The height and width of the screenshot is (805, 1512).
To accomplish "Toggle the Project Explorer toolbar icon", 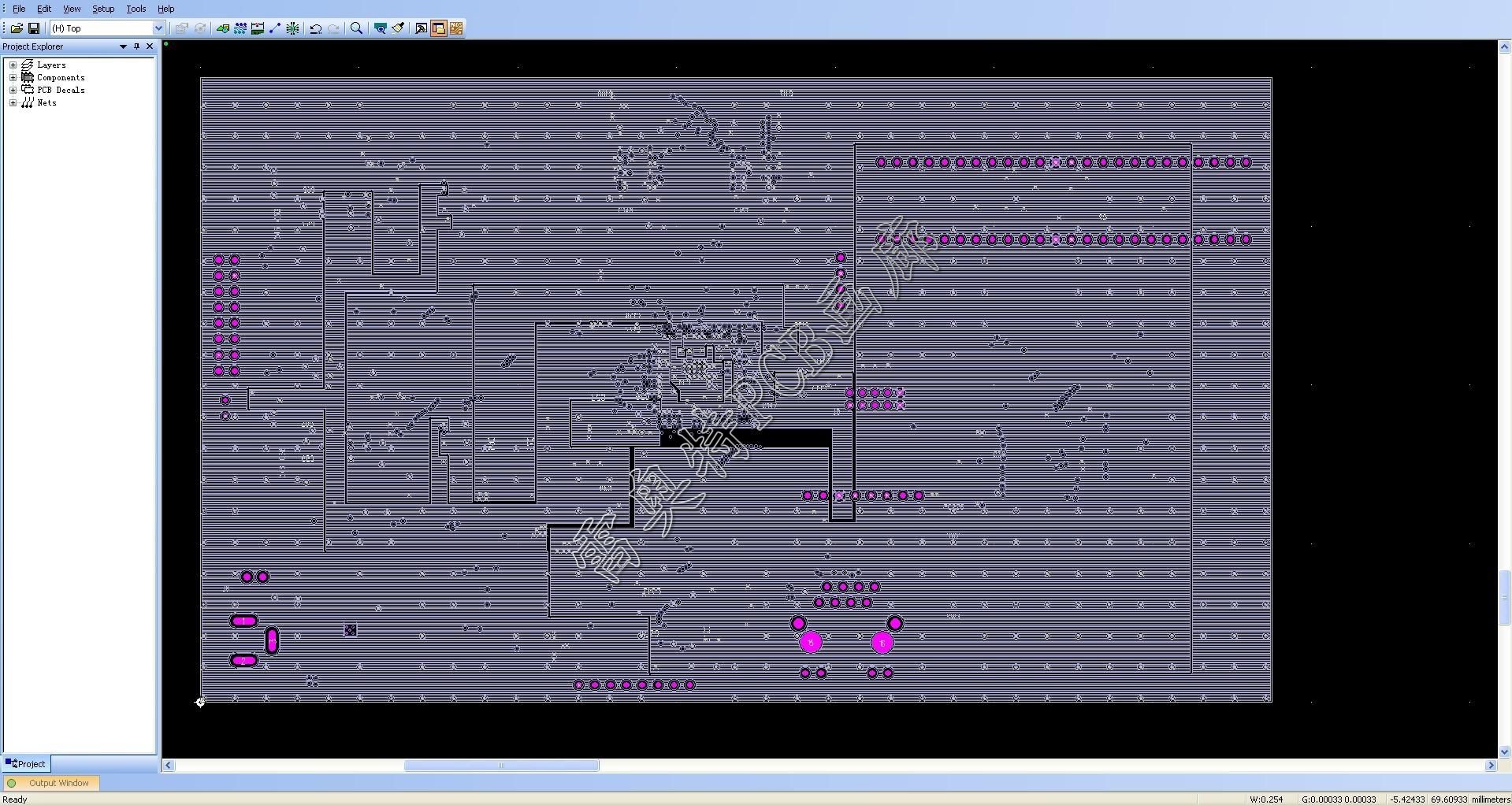I will (x=439, y=28).
